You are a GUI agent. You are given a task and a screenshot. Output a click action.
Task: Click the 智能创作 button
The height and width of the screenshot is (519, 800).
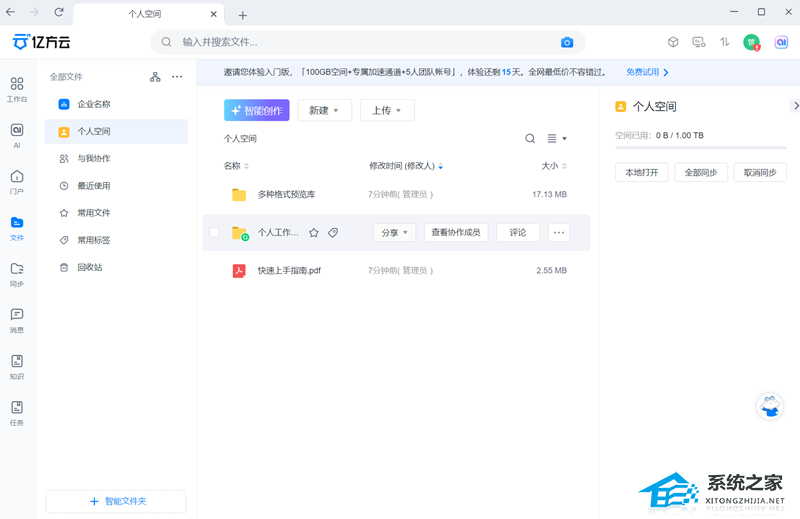click(x=257, y=110)
